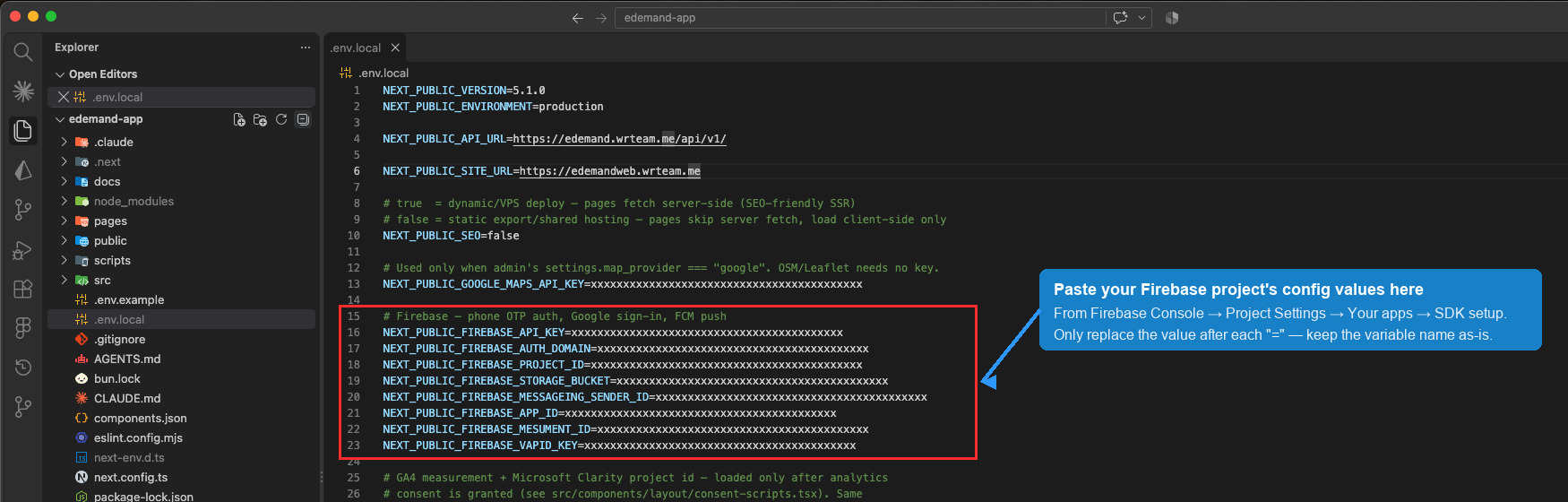Open next.config.ts file
1568x502 pixels.
pyautogui.click(x=131, y=477)
